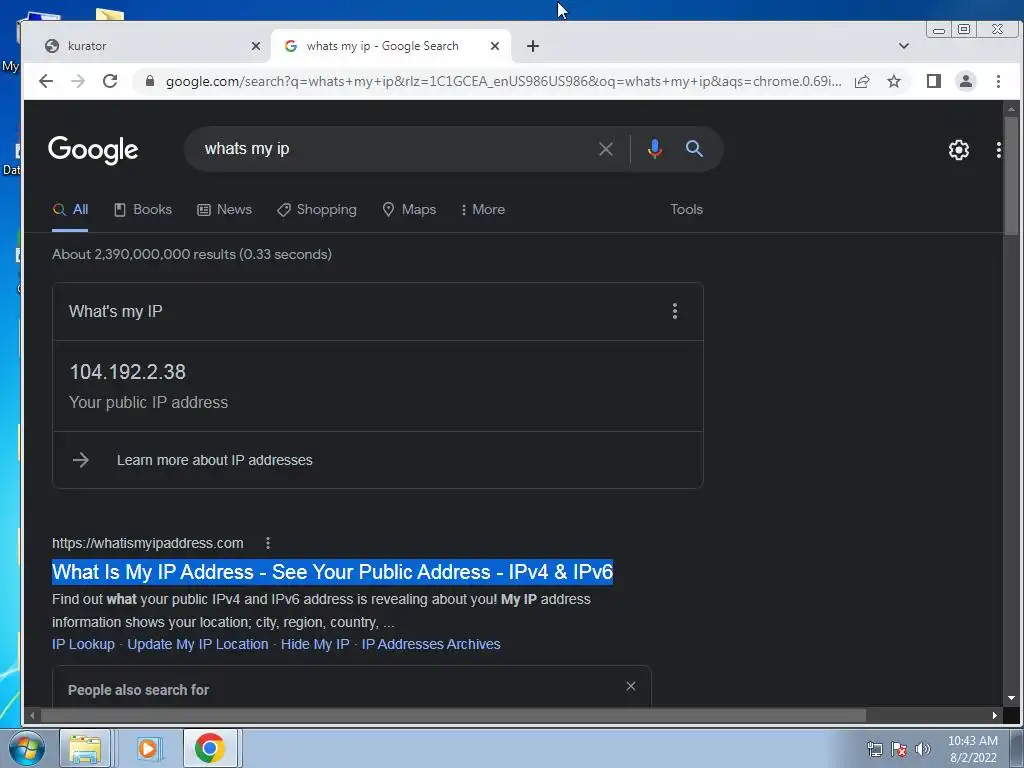This screenshot has height=768, width=1024.
Task: Click the scroll down arrow
Action: 1011,698
